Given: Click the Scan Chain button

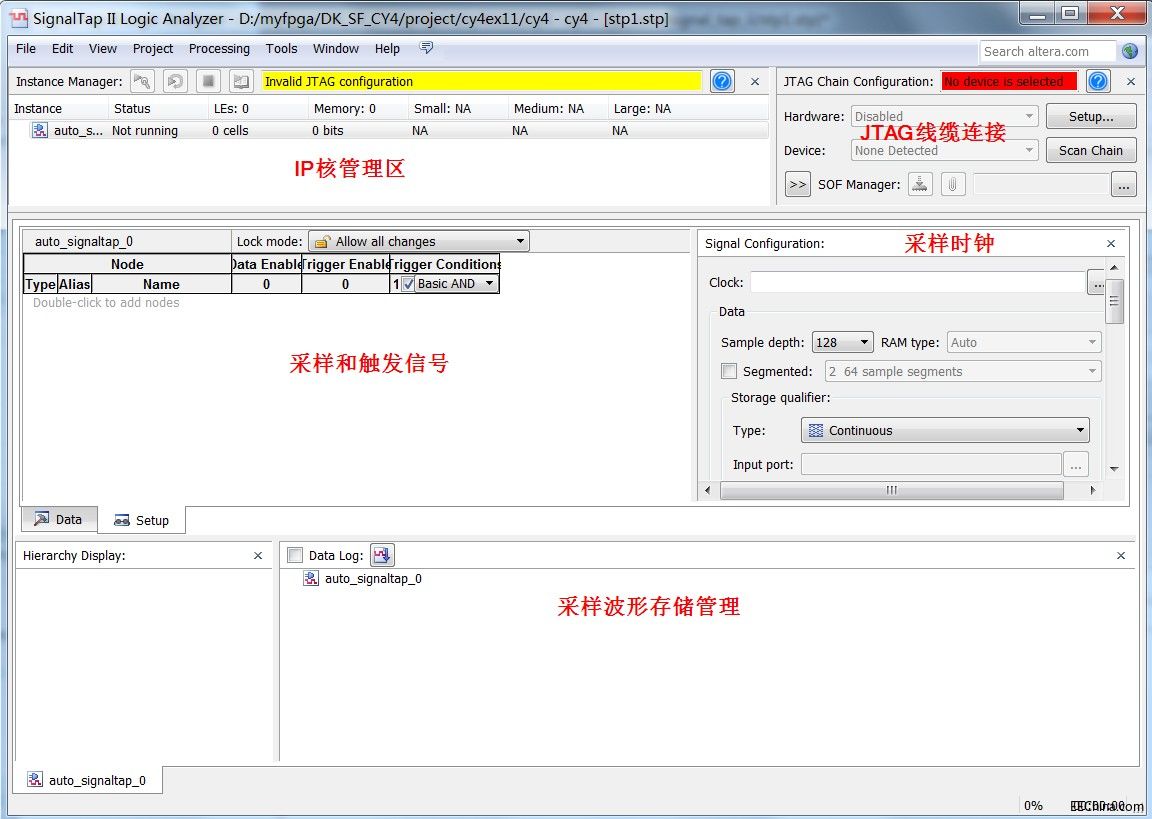Looking at the screenshot, I should [1090, 150].
